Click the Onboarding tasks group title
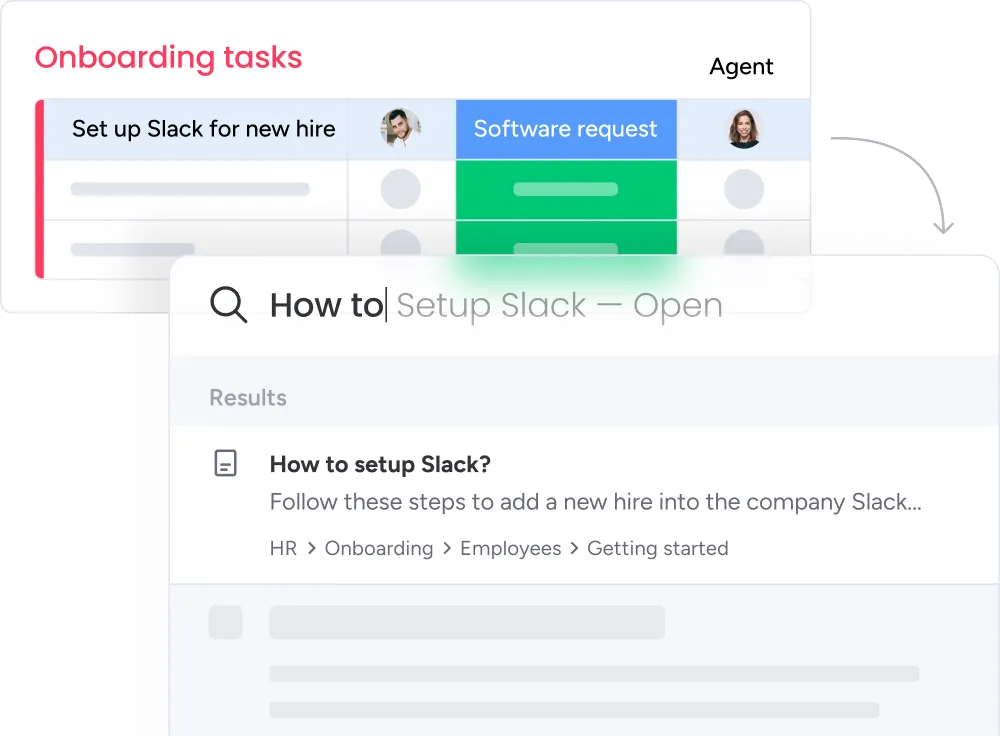The width and height of the screenshot is (1000, 736). [x=168, y=57]
